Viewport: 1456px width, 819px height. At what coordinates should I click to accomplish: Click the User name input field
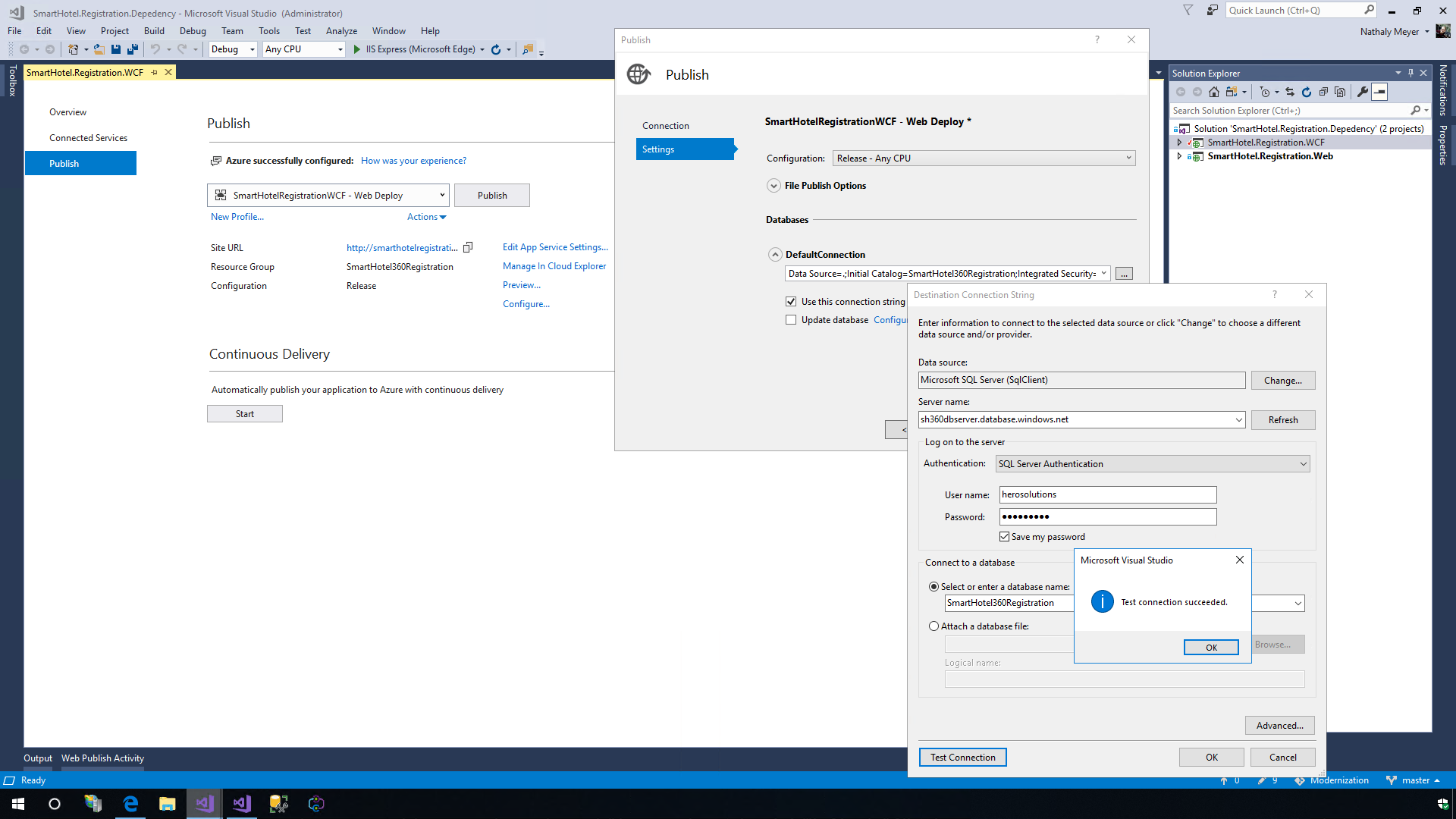(1107, 495)
